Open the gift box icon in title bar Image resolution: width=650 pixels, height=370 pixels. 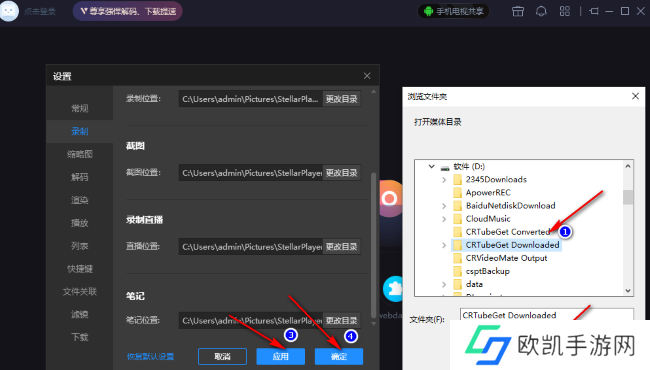pos(518,11)
